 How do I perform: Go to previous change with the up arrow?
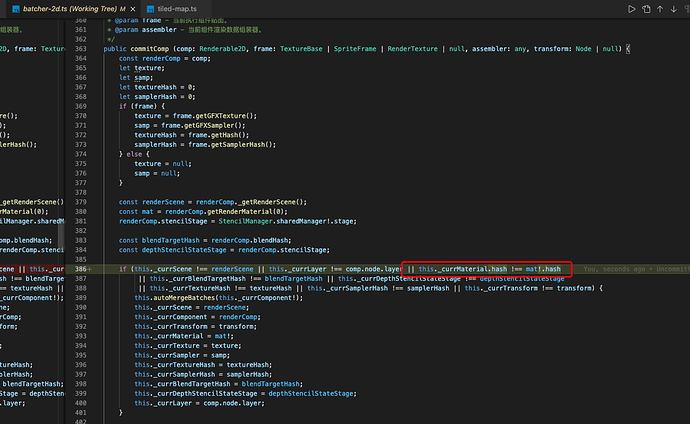[660, 9]
